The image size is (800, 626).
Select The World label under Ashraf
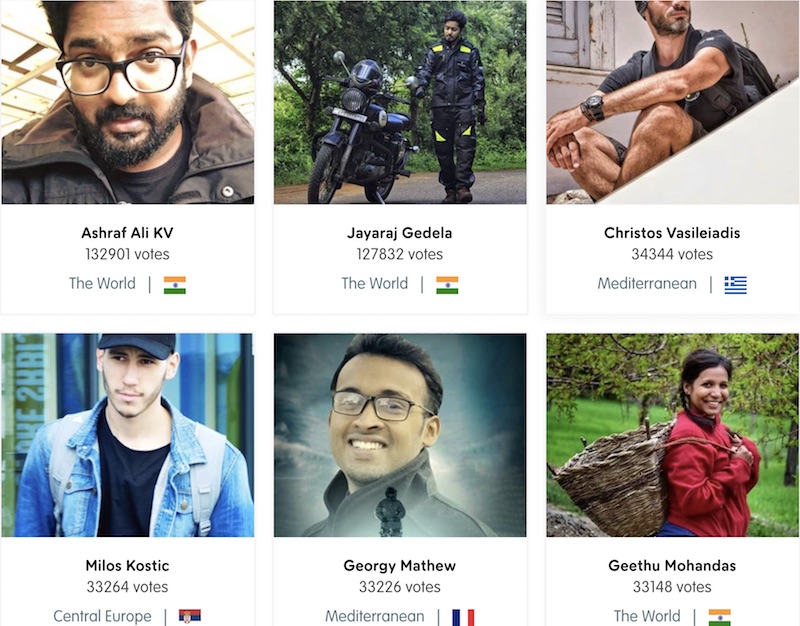[x=103, y=283]
